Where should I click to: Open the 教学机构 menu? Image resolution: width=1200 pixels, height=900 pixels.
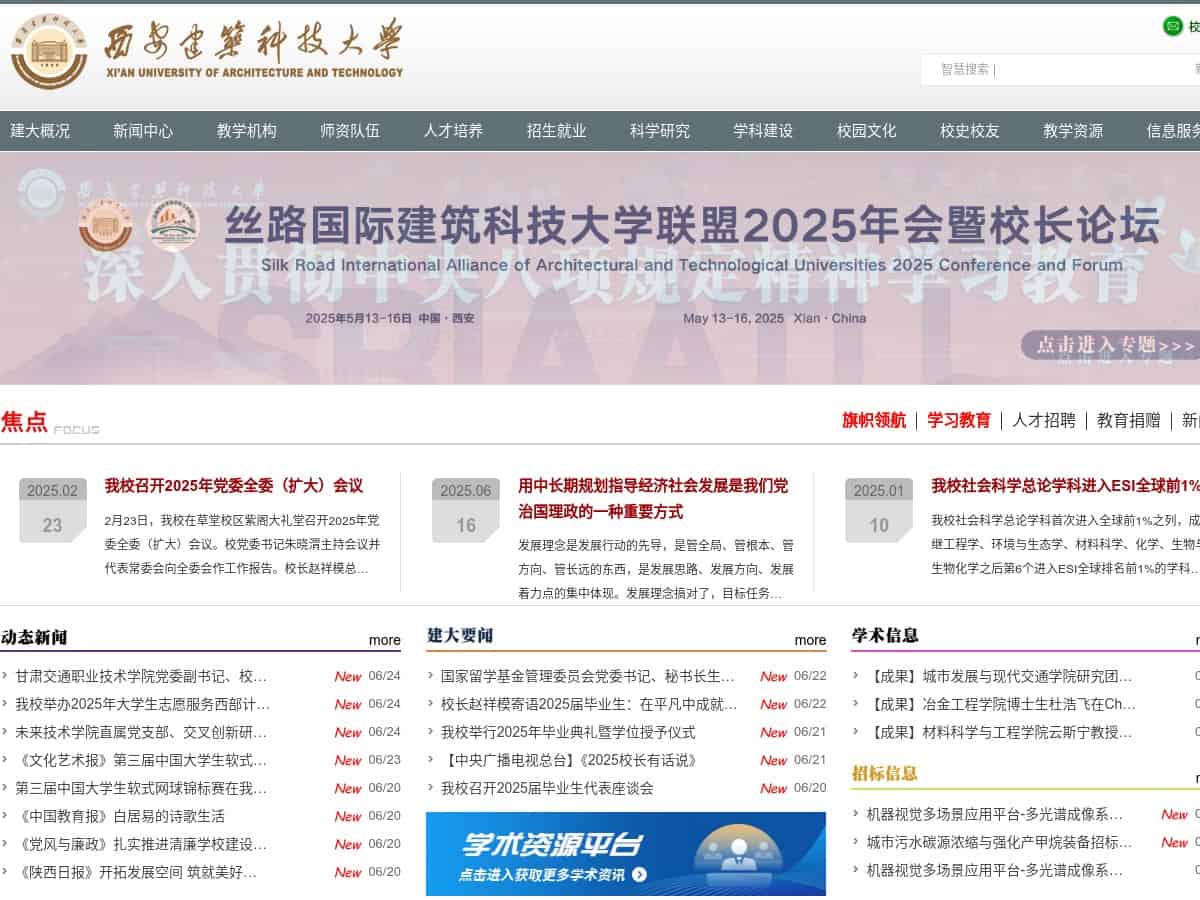247,131
